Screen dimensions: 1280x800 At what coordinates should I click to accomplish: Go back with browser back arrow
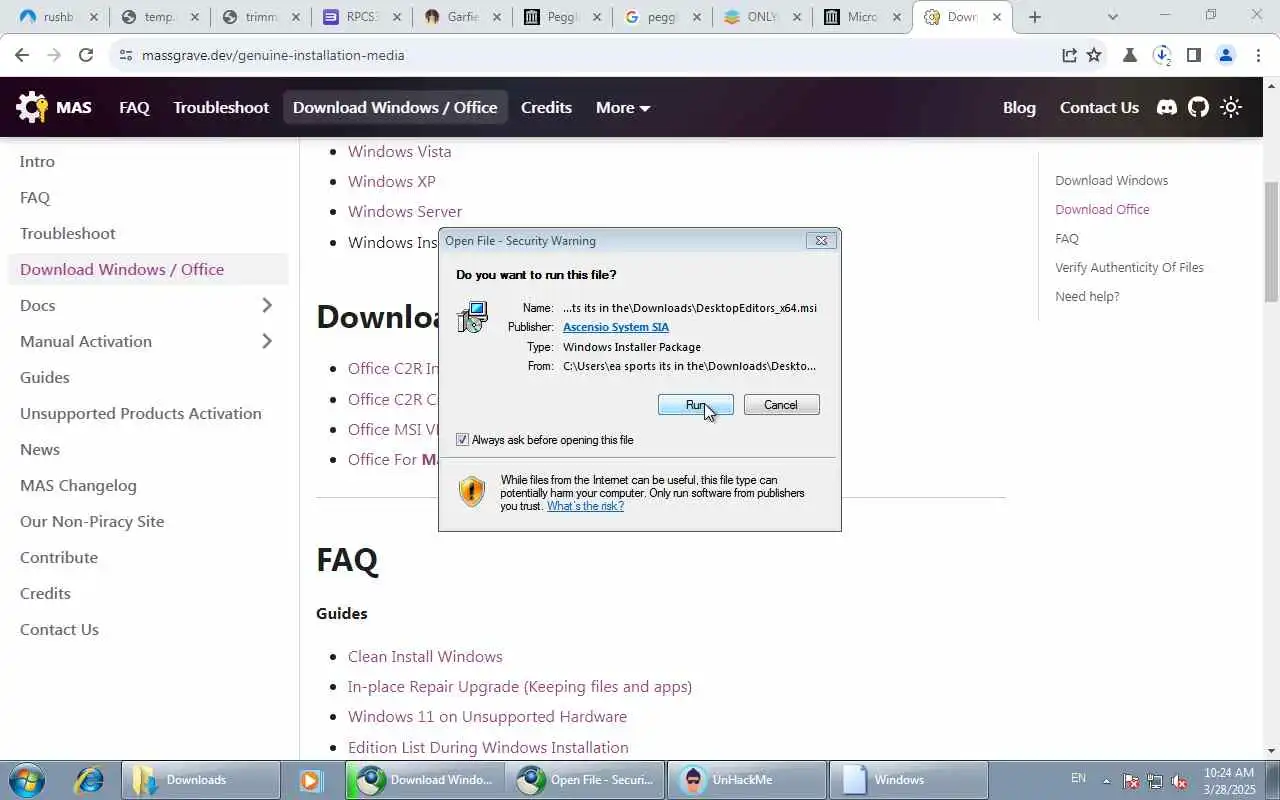coord(22,55)
